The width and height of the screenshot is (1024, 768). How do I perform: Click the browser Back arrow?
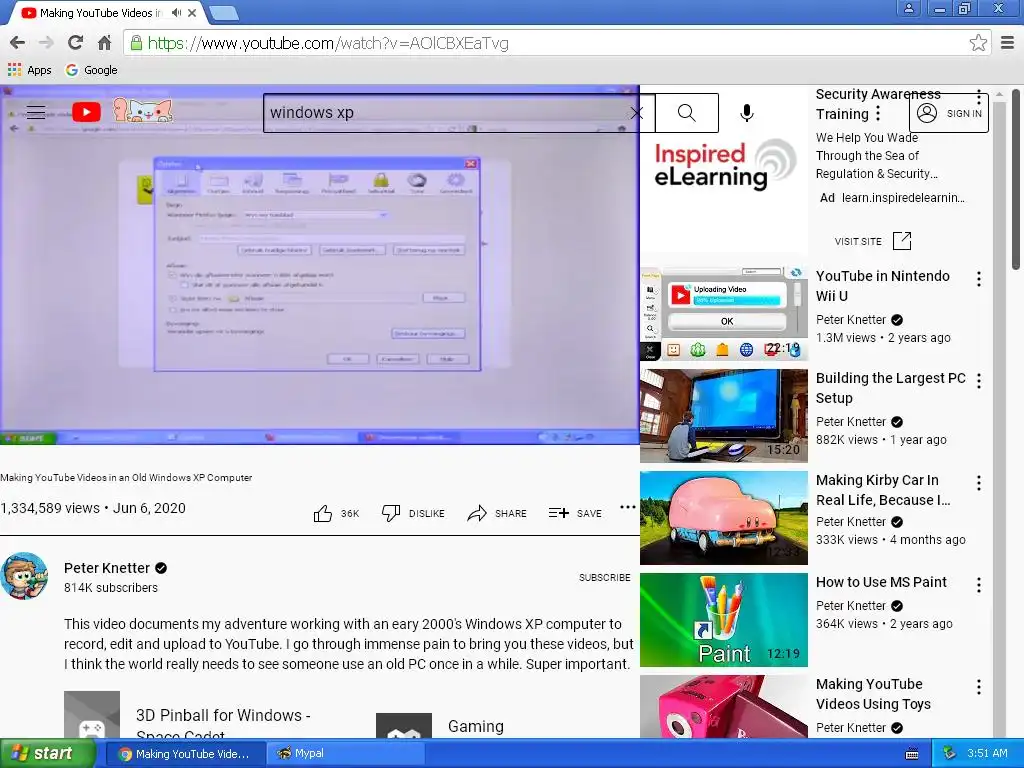(17, 43)
